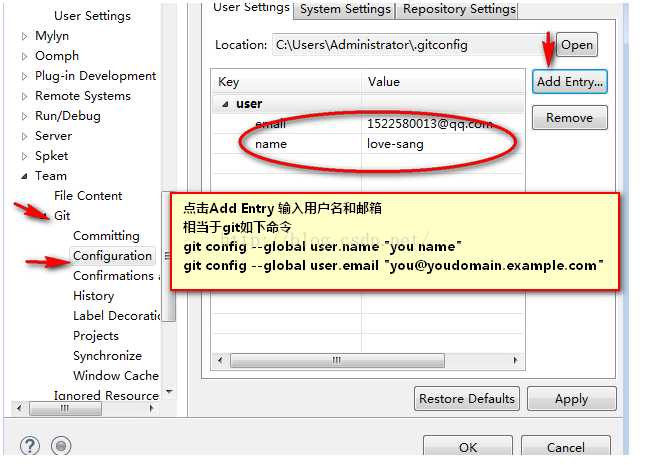
Task: Click the Key column header
Action: tap(287, 82)
